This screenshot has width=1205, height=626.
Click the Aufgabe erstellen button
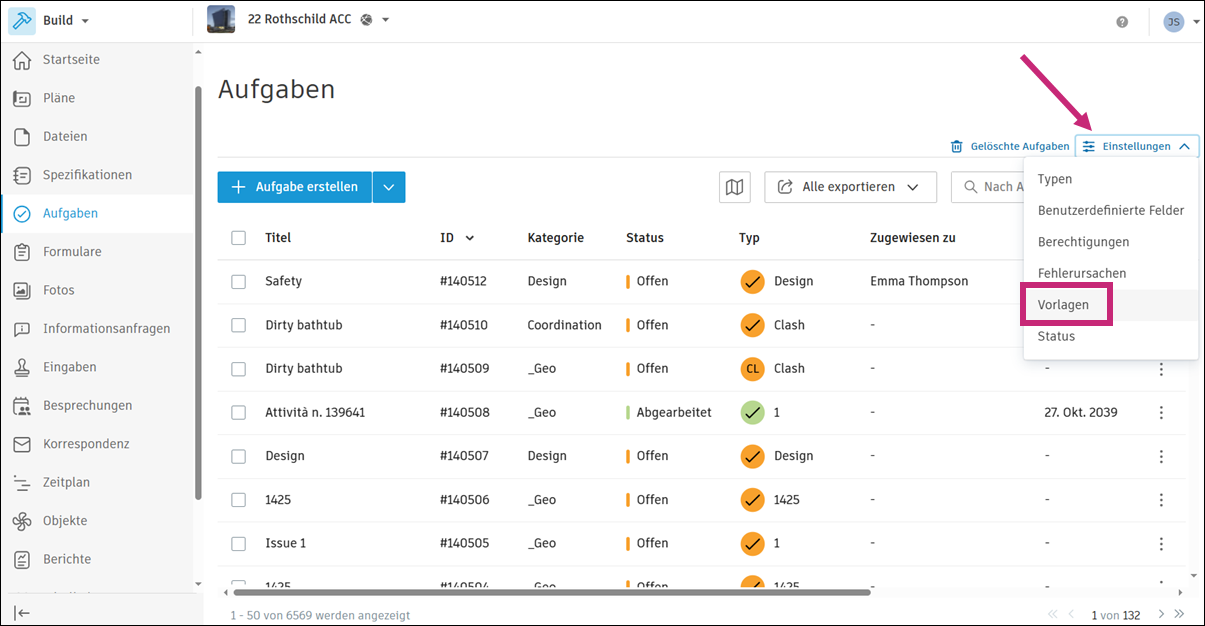click(295, 187)
